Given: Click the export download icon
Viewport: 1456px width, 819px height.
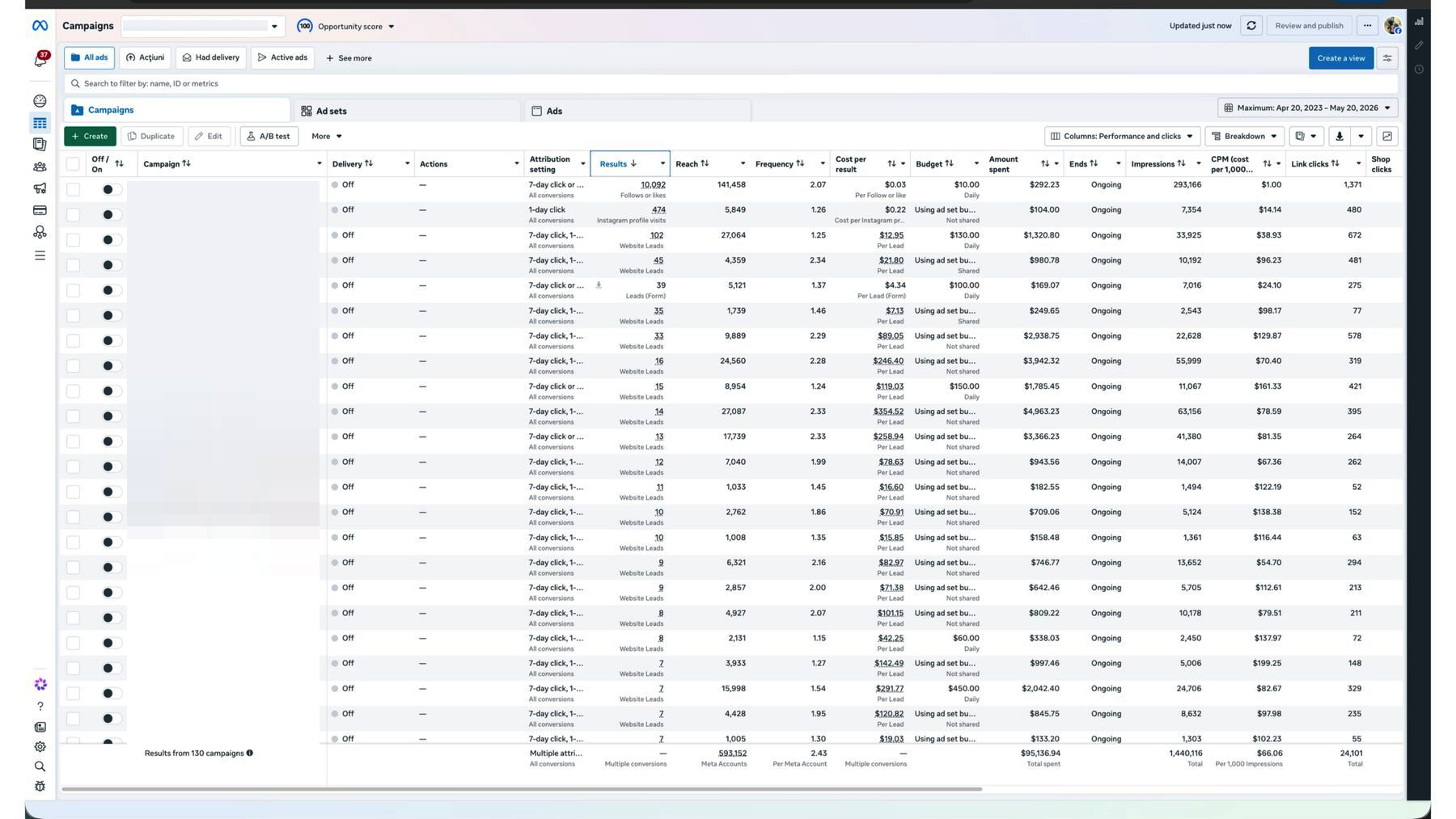Looking at the screenshot, I should tap(1340, 136).
